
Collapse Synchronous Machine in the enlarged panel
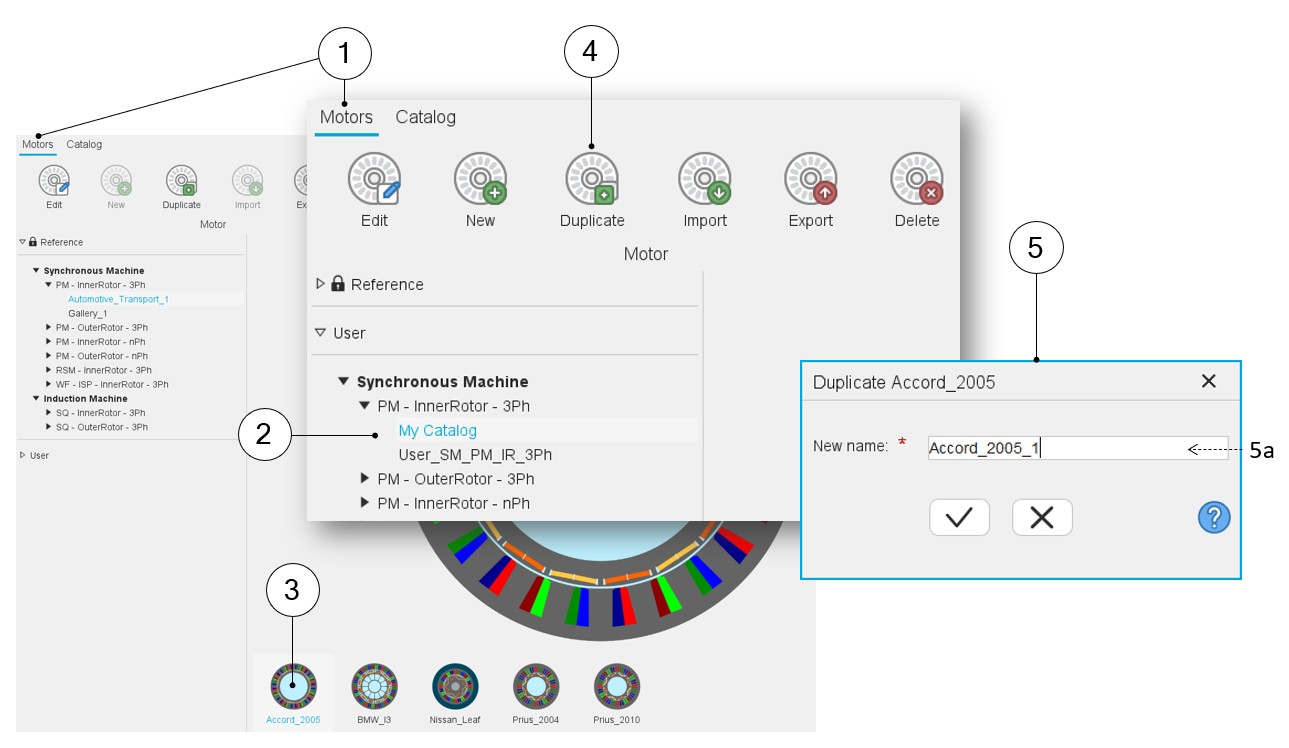[x=344, y=382]
